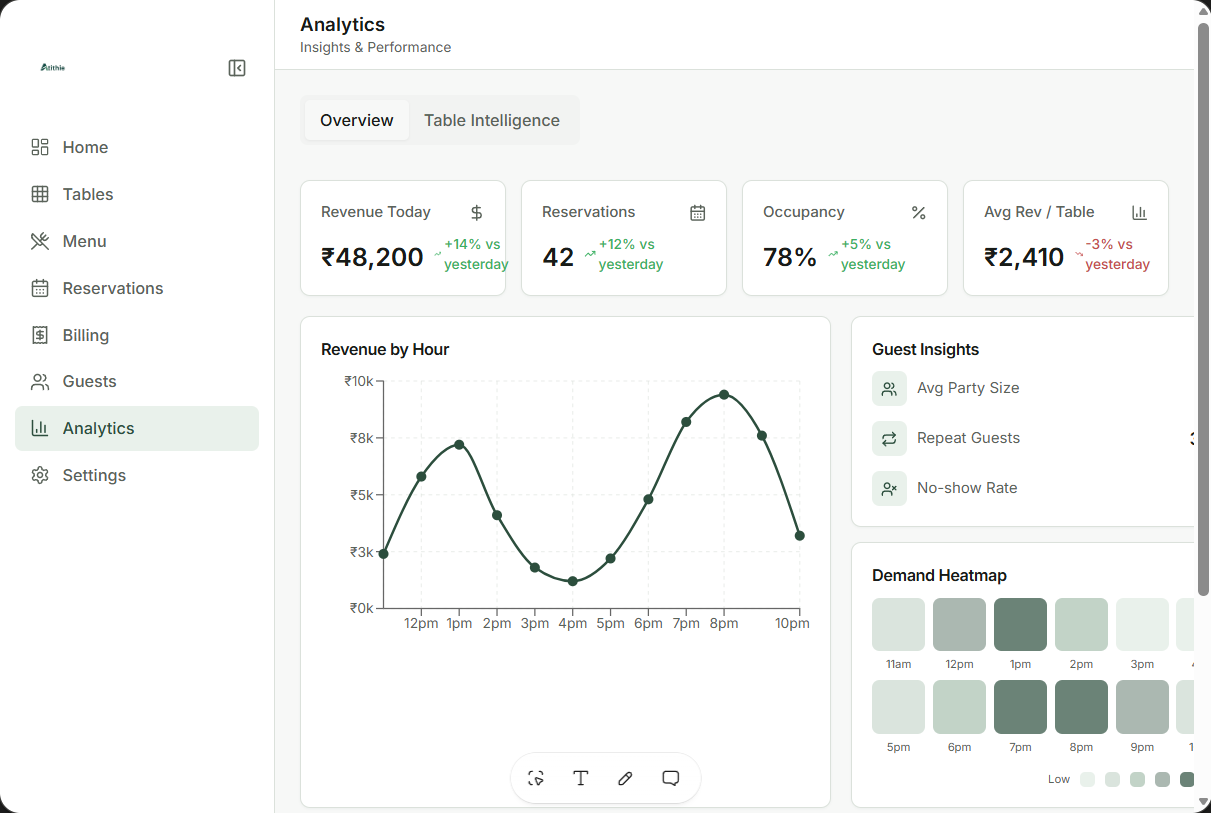1211x813 pixels.
Task: Click the Demand Heatmap heading
Action: click(x=939, y=575)
